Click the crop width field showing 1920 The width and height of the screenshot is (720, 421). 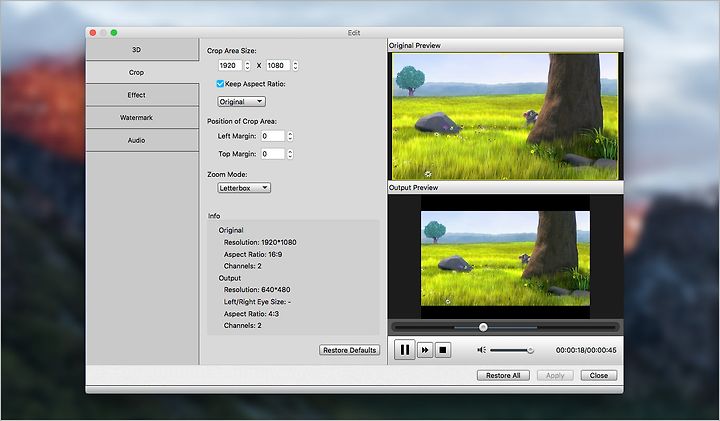(230, 65)
